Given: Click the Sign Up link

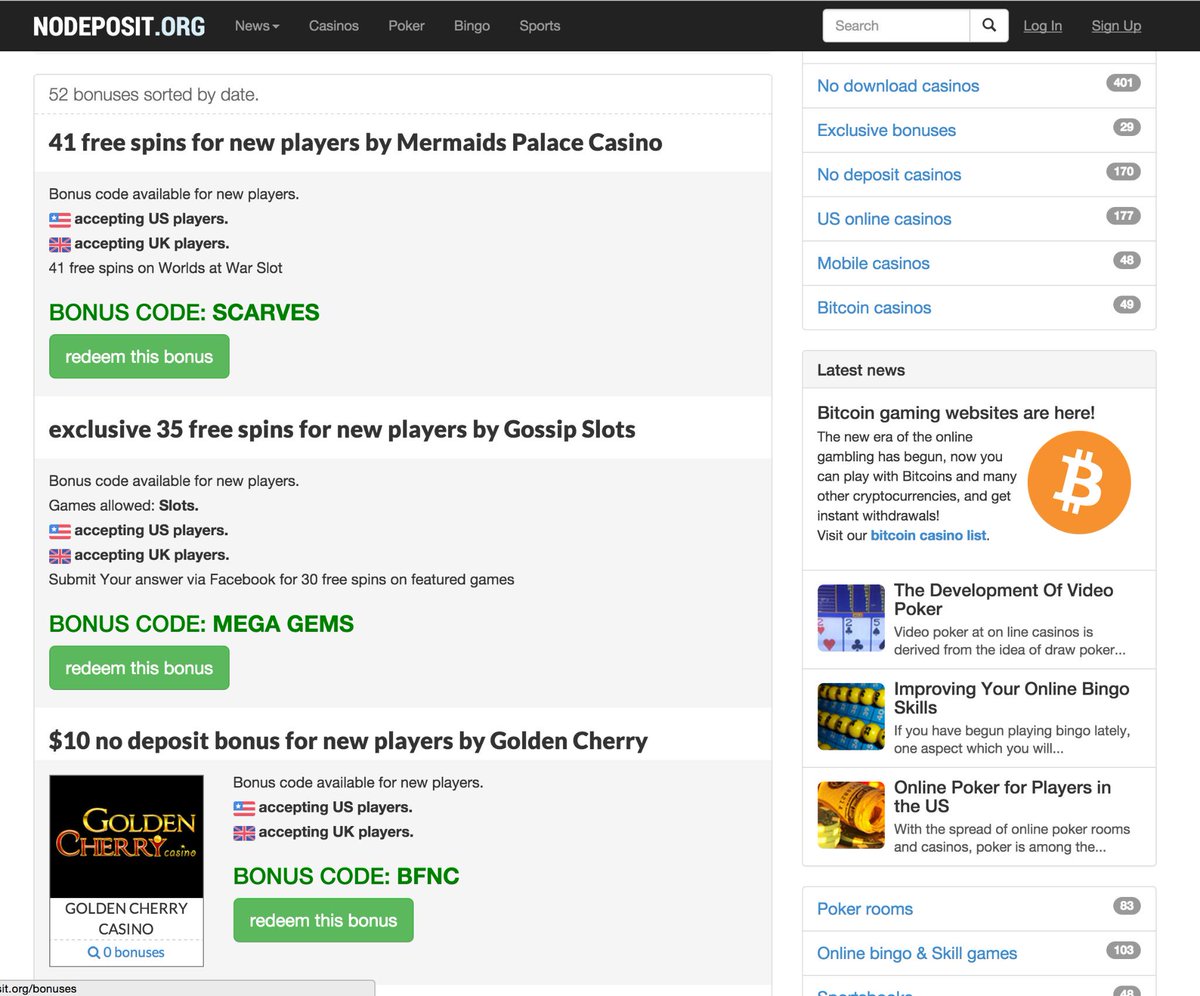Looking at the screenshot, I should (1116, 26).
